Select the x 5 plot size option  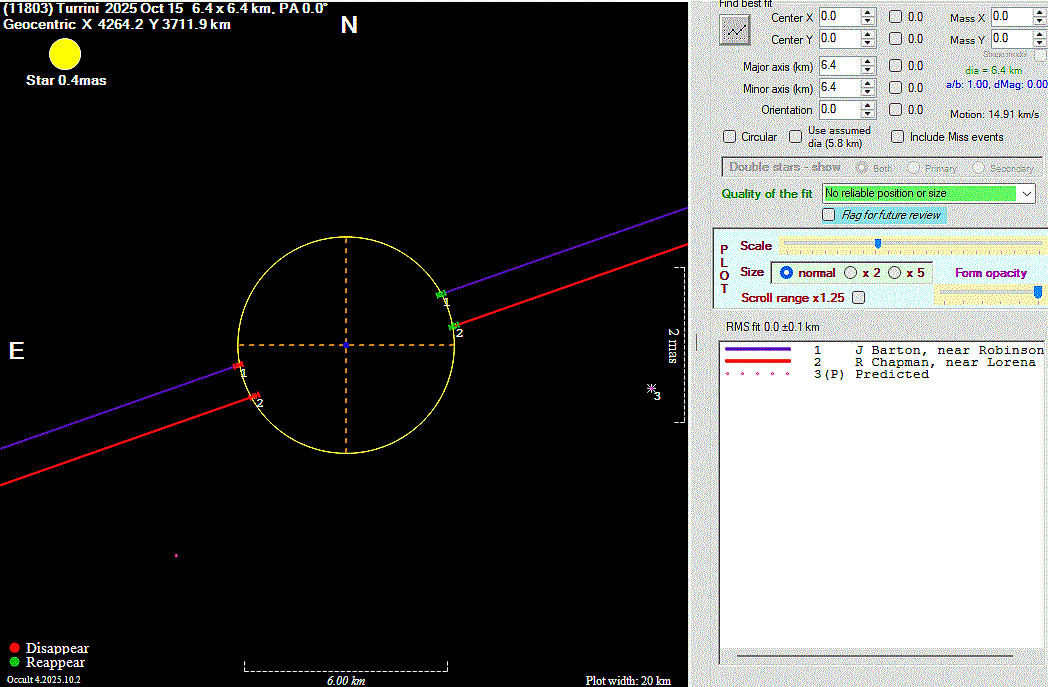895,273
